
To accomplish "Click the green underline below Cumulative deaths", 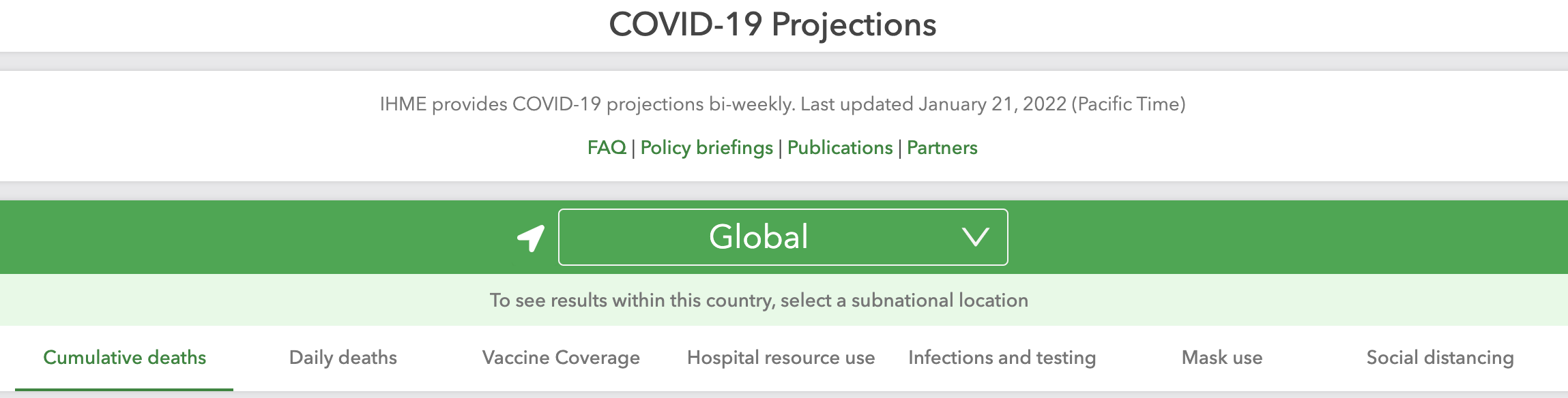I will pyautogui.click(x=124, y=389).
